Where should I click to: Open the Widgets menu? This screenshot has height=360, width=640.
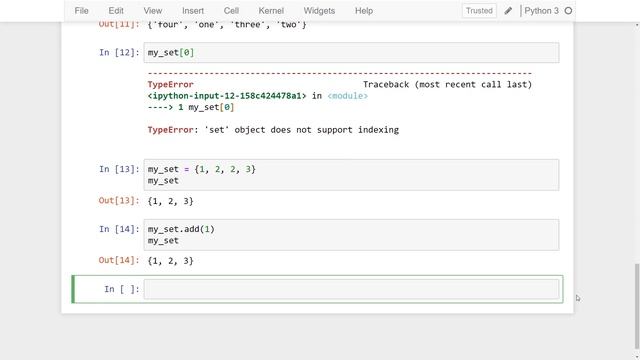coord(319,11)
